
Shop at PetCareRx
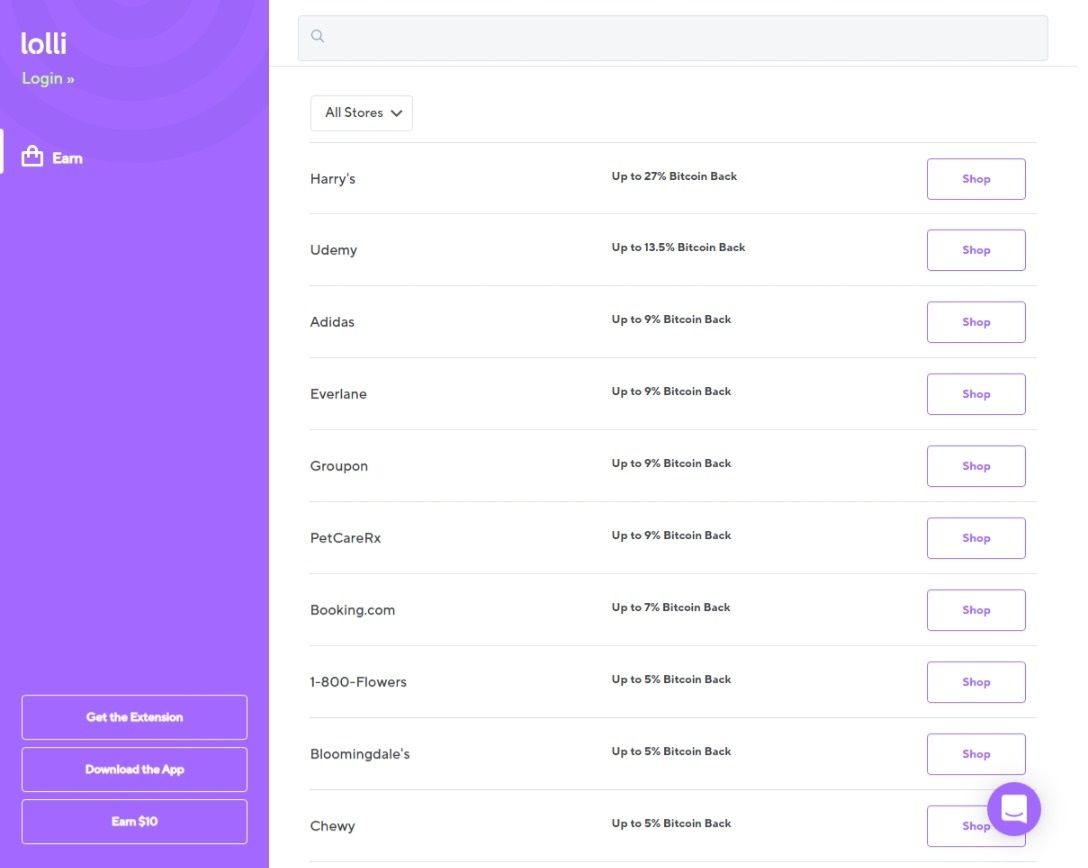coord(976,538)
